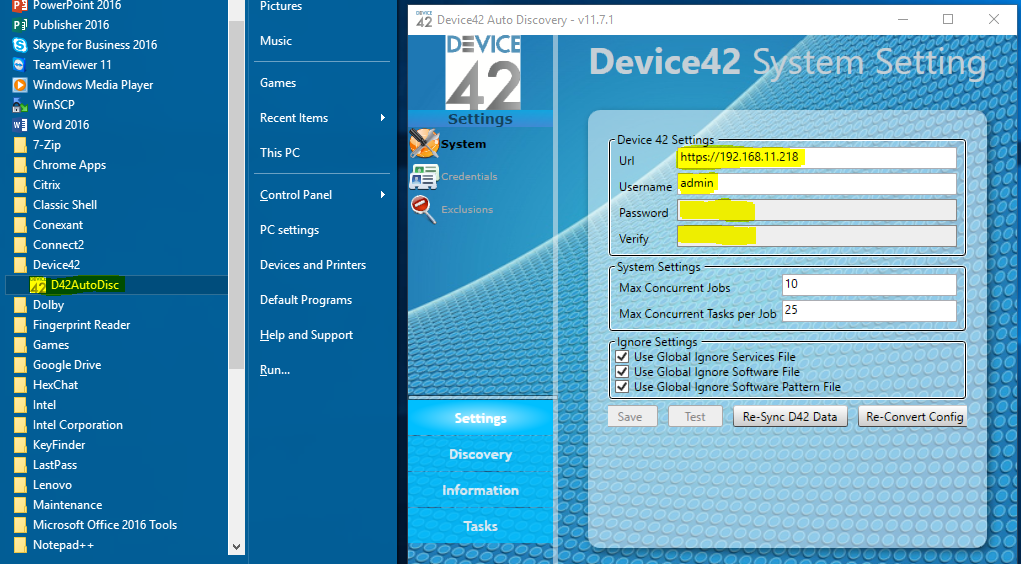Open PC settings

pyautogui.click(x=289, y=230)
